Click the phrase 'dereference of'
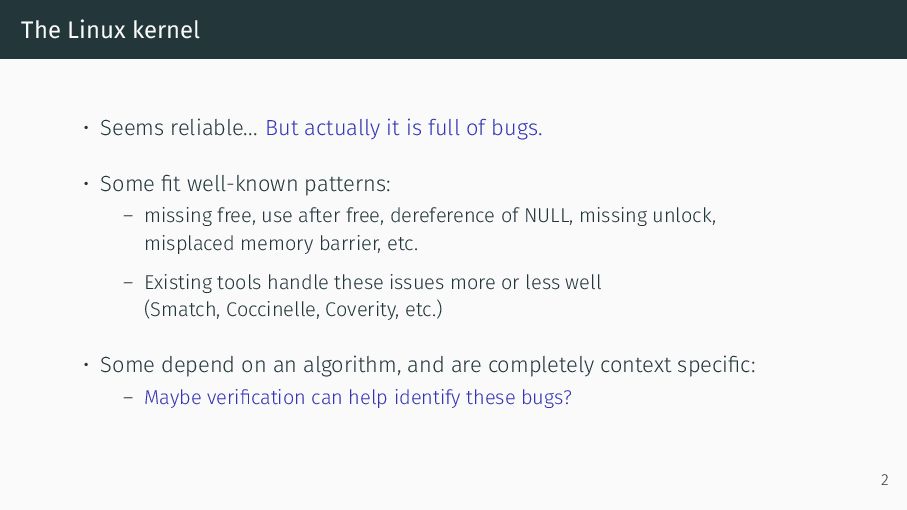Viewport: 907px width, 510px height. click(454, 215)
